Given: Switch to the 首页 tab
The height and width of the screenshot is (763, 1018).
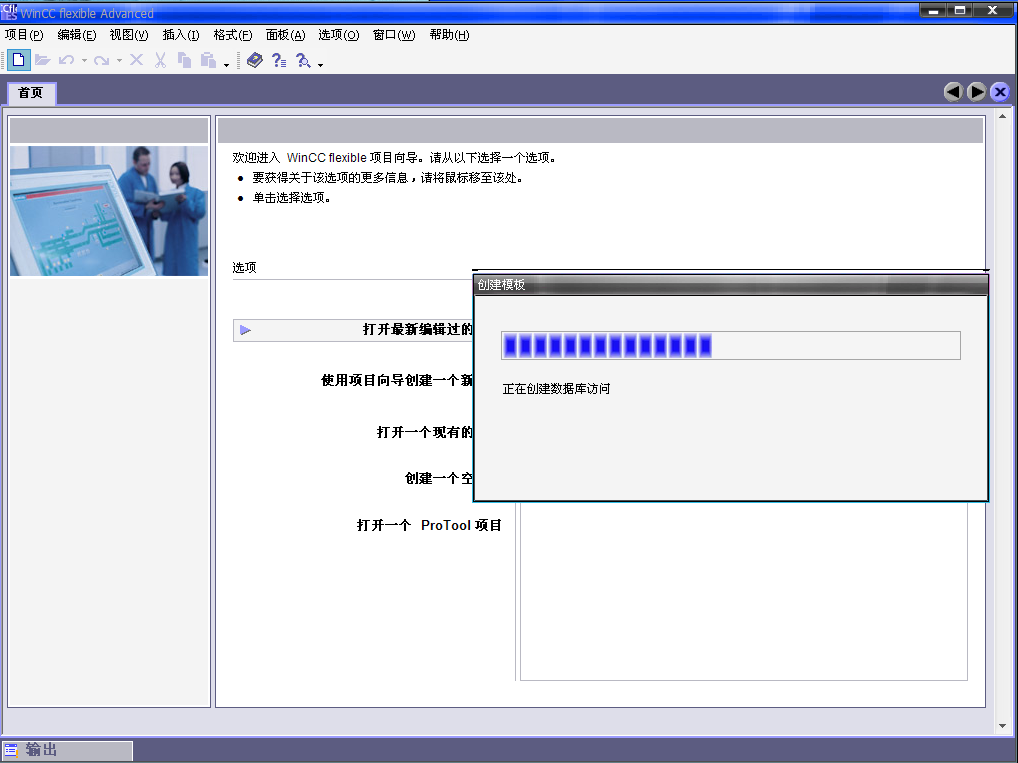Looking at the screenshot, I should pos(31,93).
